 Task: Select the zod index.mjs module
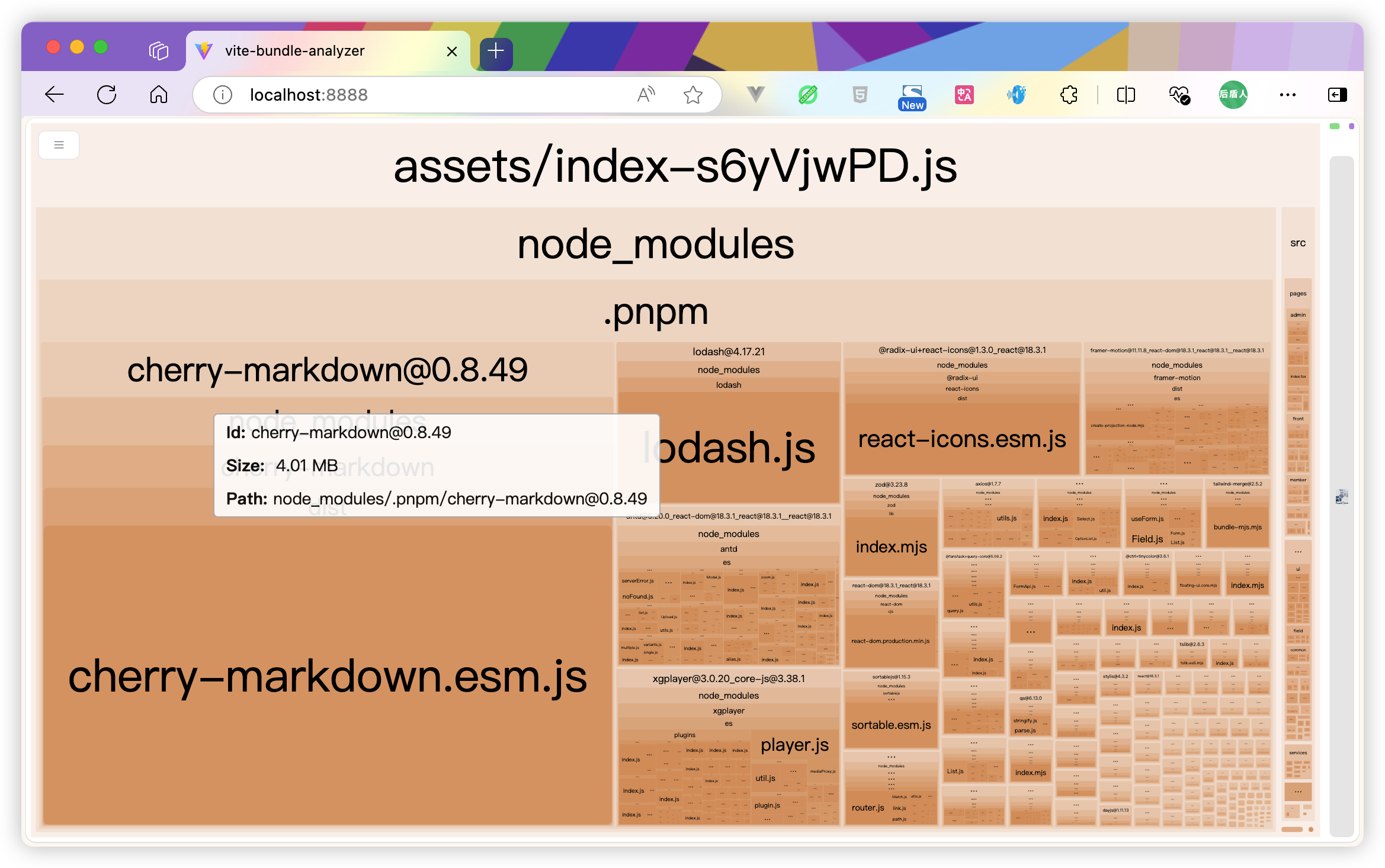pyautogui.click(x=891, y=546)
